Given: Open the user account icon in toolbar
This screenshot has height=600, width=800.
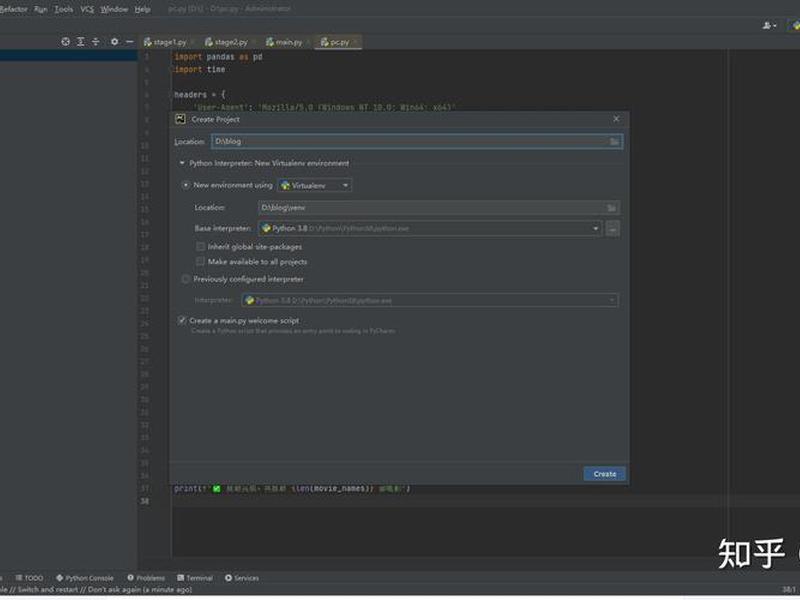Looking at the screenshot, I should pyautogui.click(x=769, y=26).
